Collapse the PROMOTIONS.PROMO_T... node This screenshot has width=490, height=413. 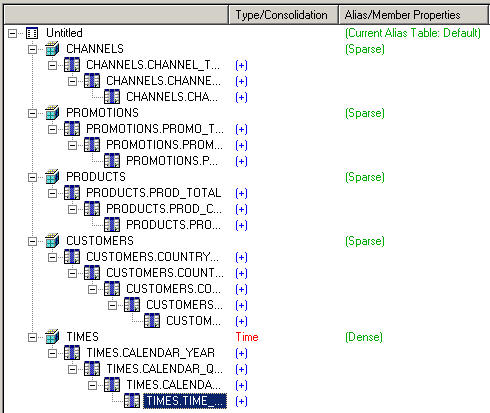tap(52, 129)
